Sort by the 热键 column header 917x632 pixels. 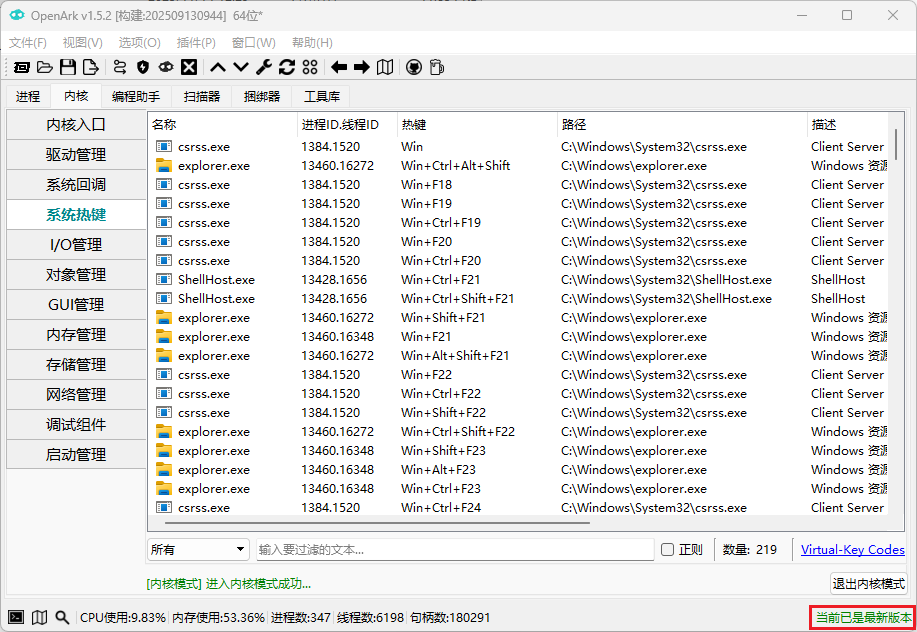click(x=477, y=125)
